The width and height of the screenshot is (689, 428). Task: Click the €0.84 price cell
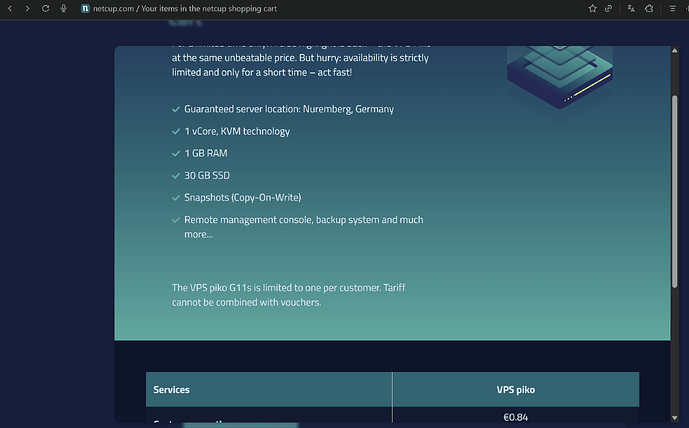point(515,417)
